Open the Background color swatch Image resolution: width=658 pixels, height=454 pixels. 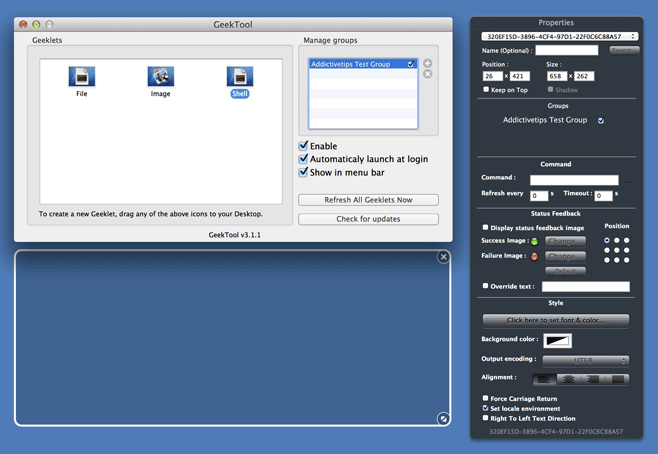pos(557,340)
